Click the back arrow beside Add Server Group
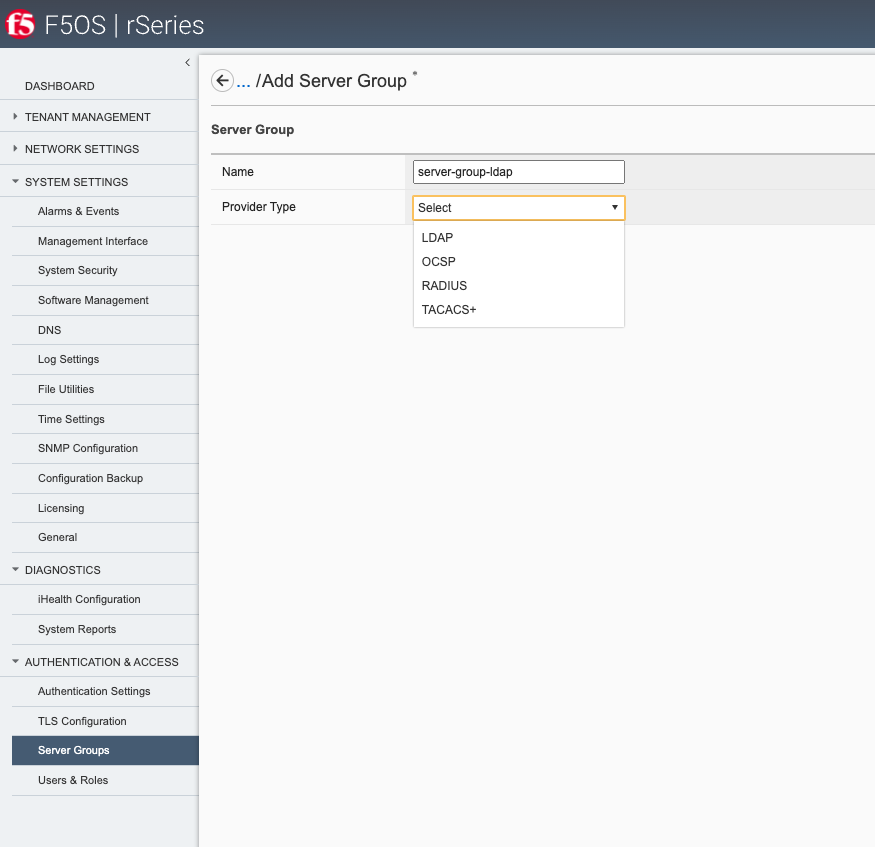This screenshot has width=875, height=847. 222,81
